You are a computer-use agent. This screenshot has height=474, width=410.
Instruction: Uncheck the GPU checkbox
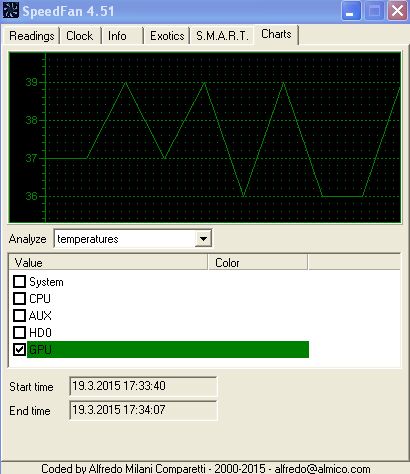(19, 349)
